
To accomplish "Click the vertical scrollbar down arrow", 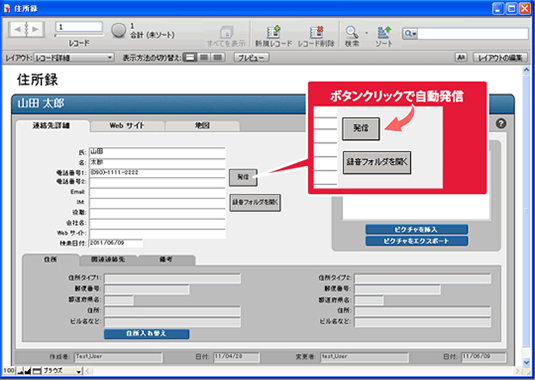I will point(526,362).
